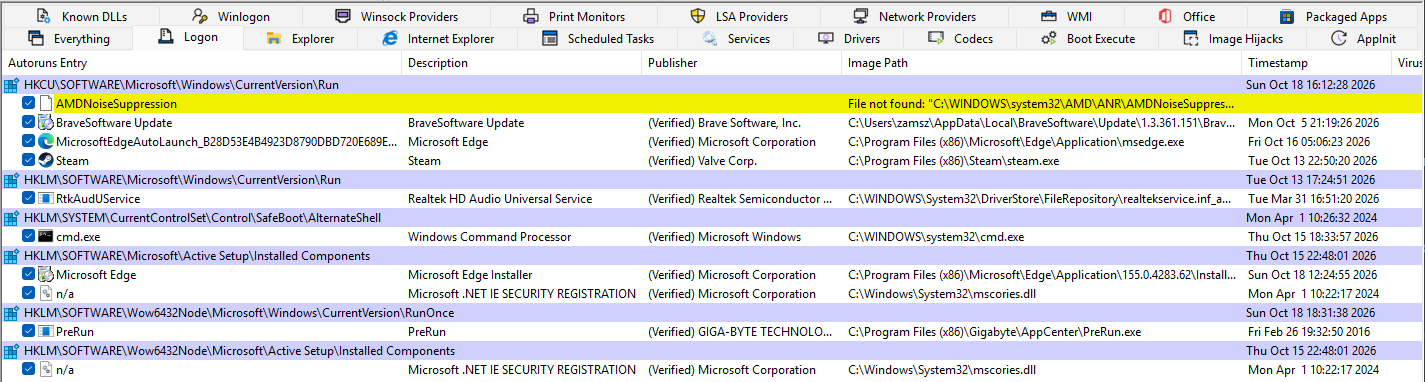Open the Codecs tab
This screenshot has width=1425, height=382.
pyautogui.click(x=960, y=39)
